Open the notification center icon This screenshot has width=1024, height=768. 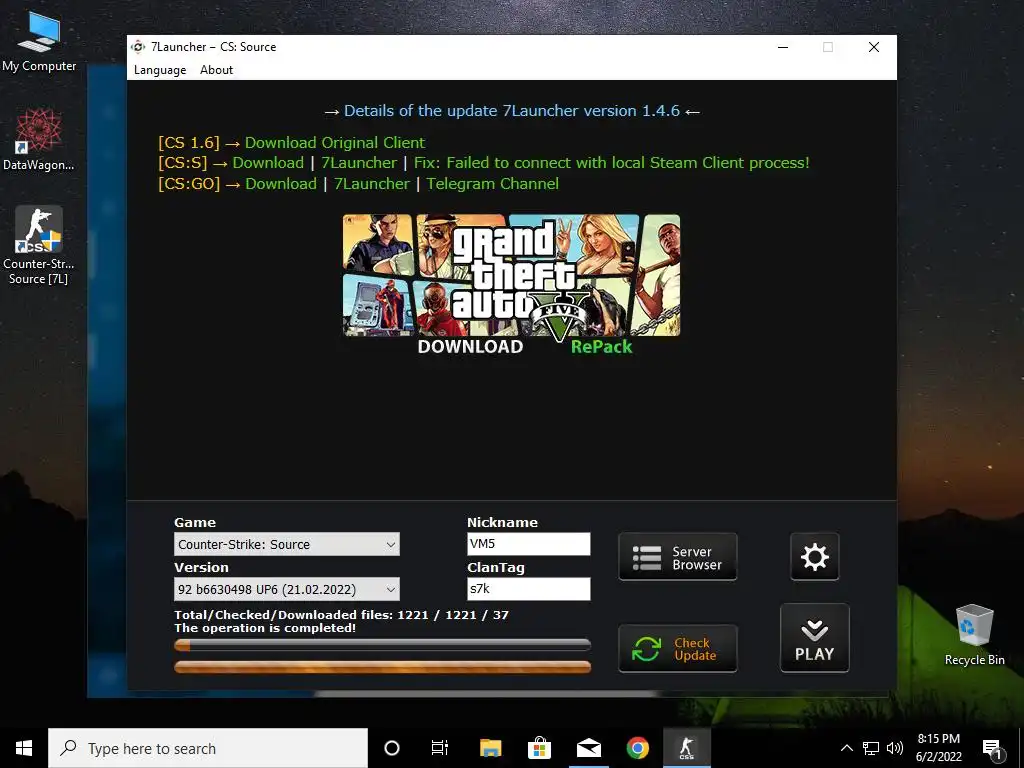(x=993, y=749)
